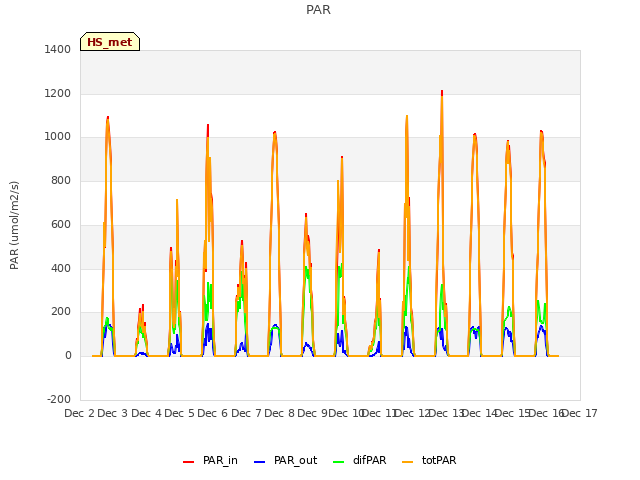The height and width of the screenshot is (480, 640).
Task: Click the 1200 y-axis tick label
Action: click(x=58, y=93)
